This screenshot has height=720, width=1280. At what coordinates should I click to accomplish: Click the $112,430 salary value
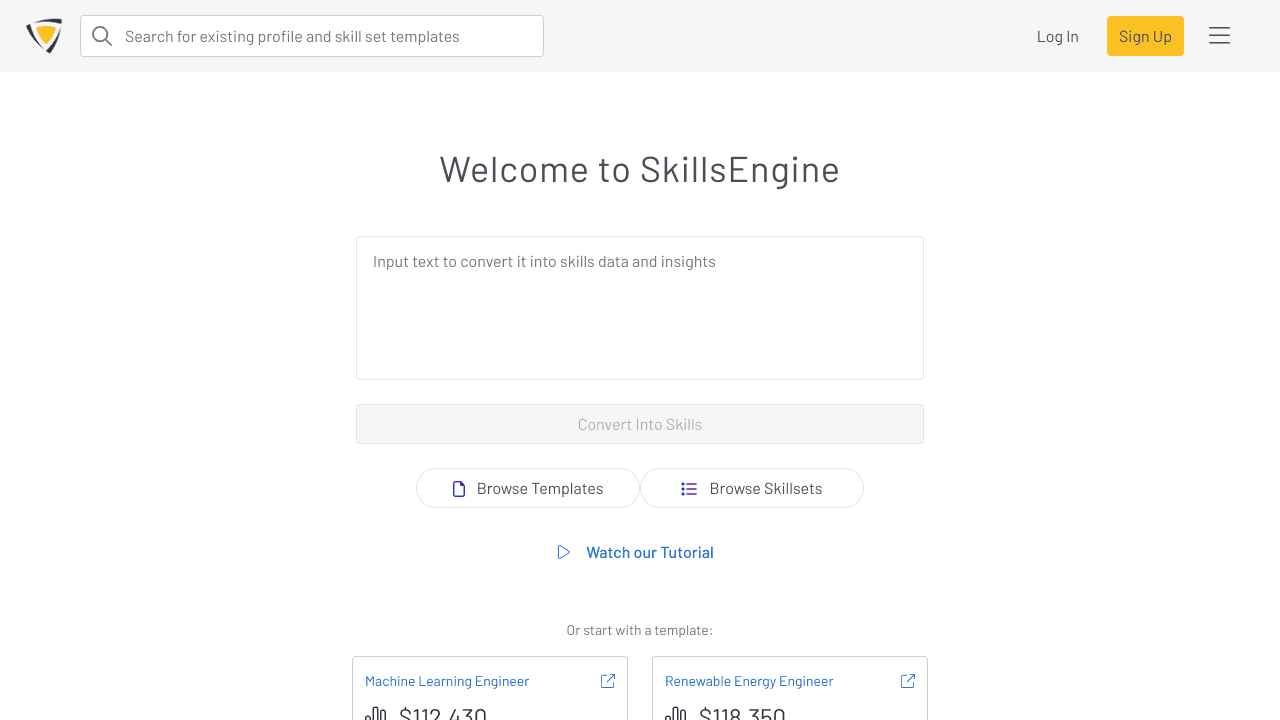click(443, 713)
